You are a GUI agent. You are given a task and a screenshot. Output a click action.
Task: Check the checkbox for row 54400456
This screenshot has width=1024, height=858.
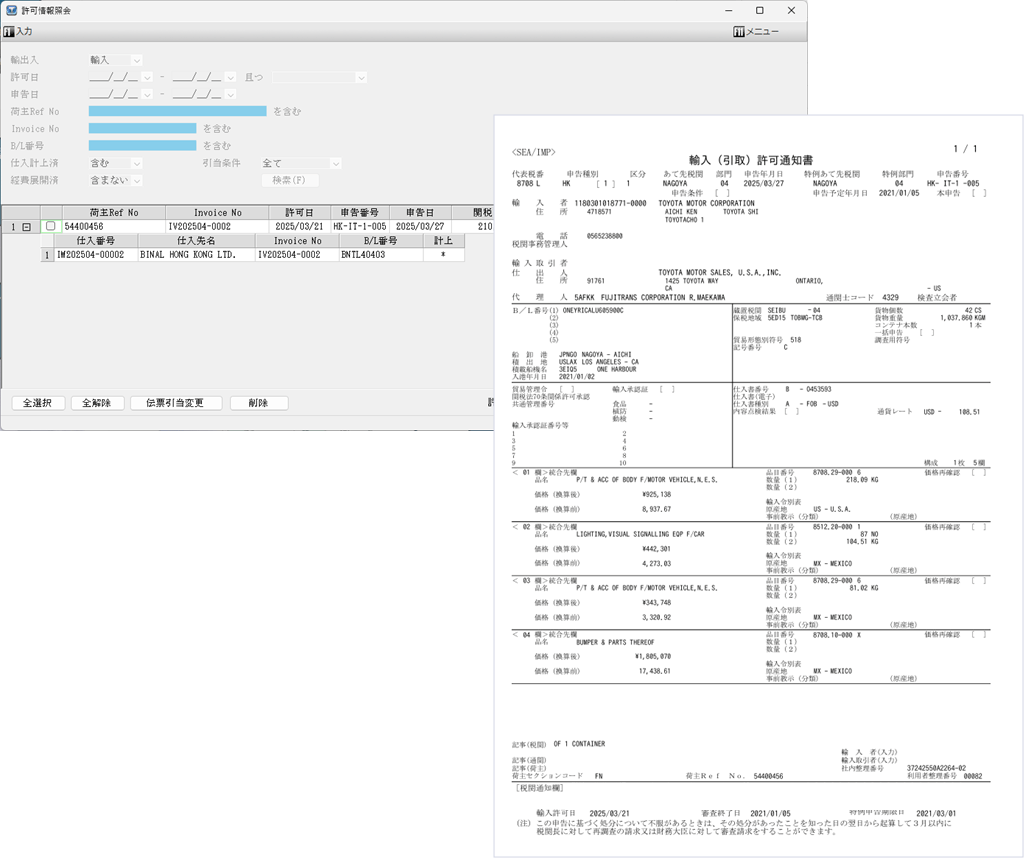pyautogui.click(x=51, y=227)
